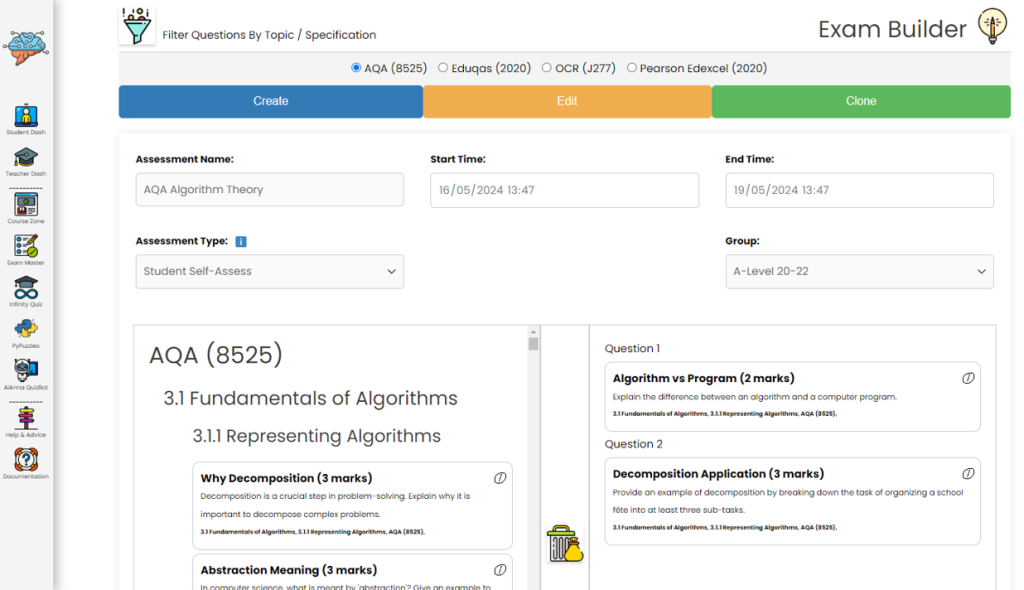This screenshot has width=1024, height=590.
Task: Open the Group dropdown showing A-Level 20-22
Action: 859,271
